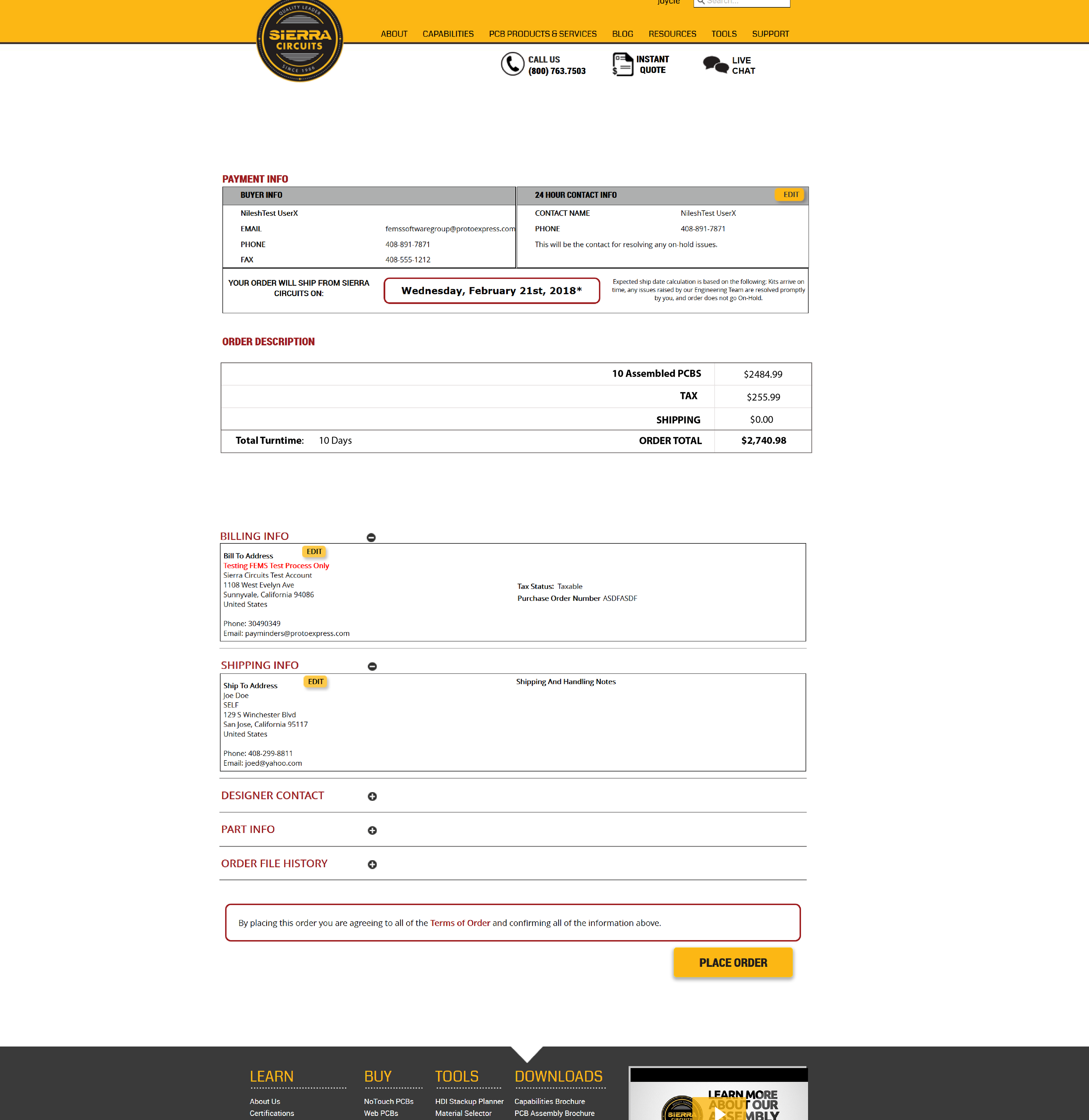Edit the Bill To Address
This screenshot has height=1120, width=1089.
coord(314,552)
